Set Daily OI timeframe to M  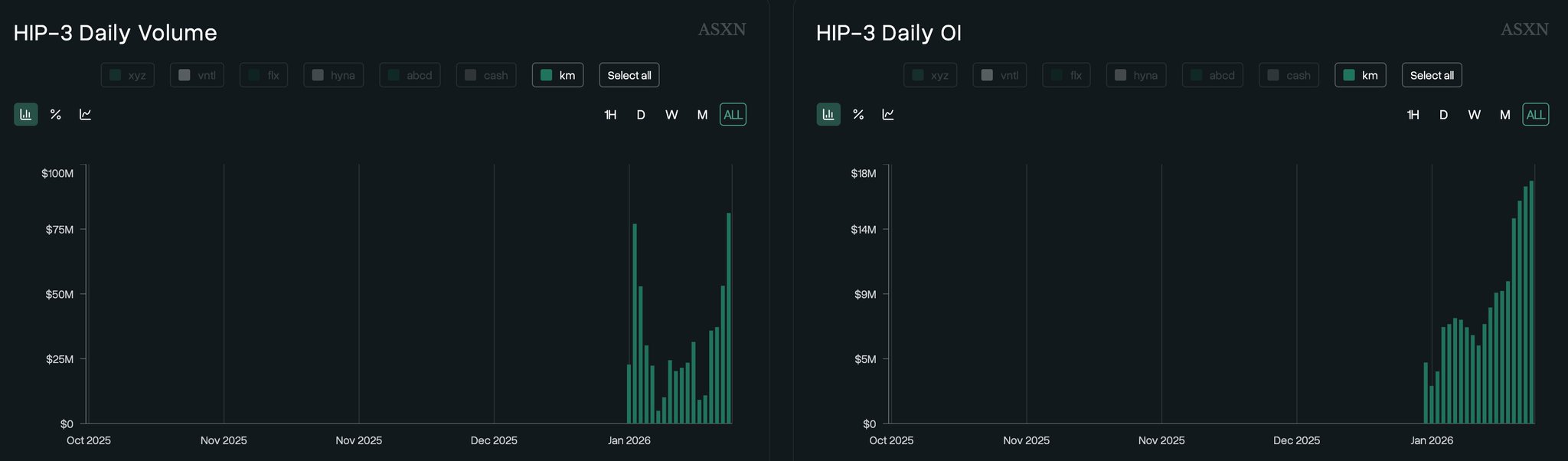point(1504,115)
